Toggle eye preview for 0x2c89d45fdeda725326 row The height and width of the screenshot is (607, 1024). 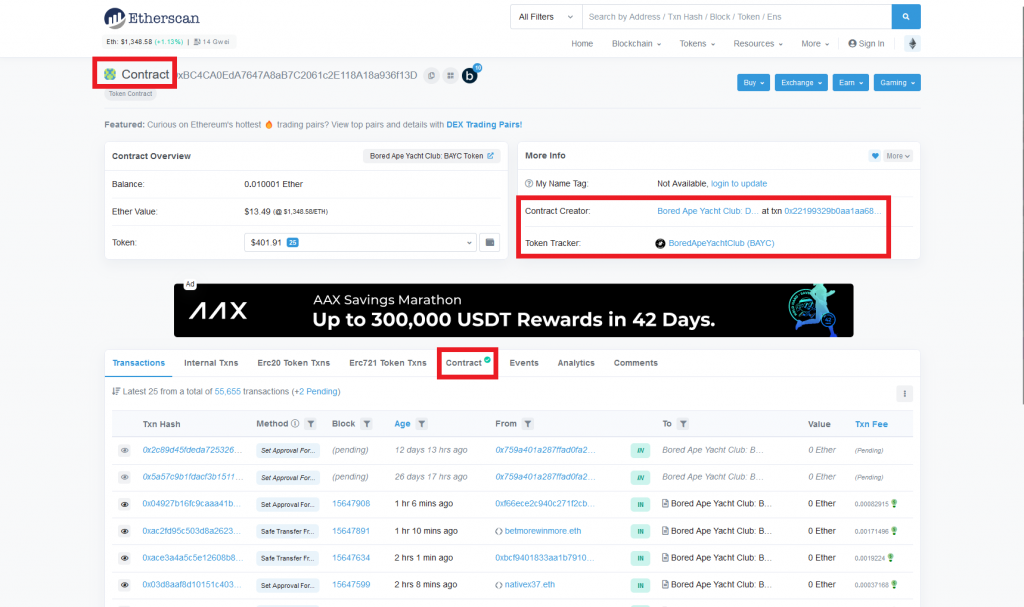pyautogui.click(x=124, y=450)
